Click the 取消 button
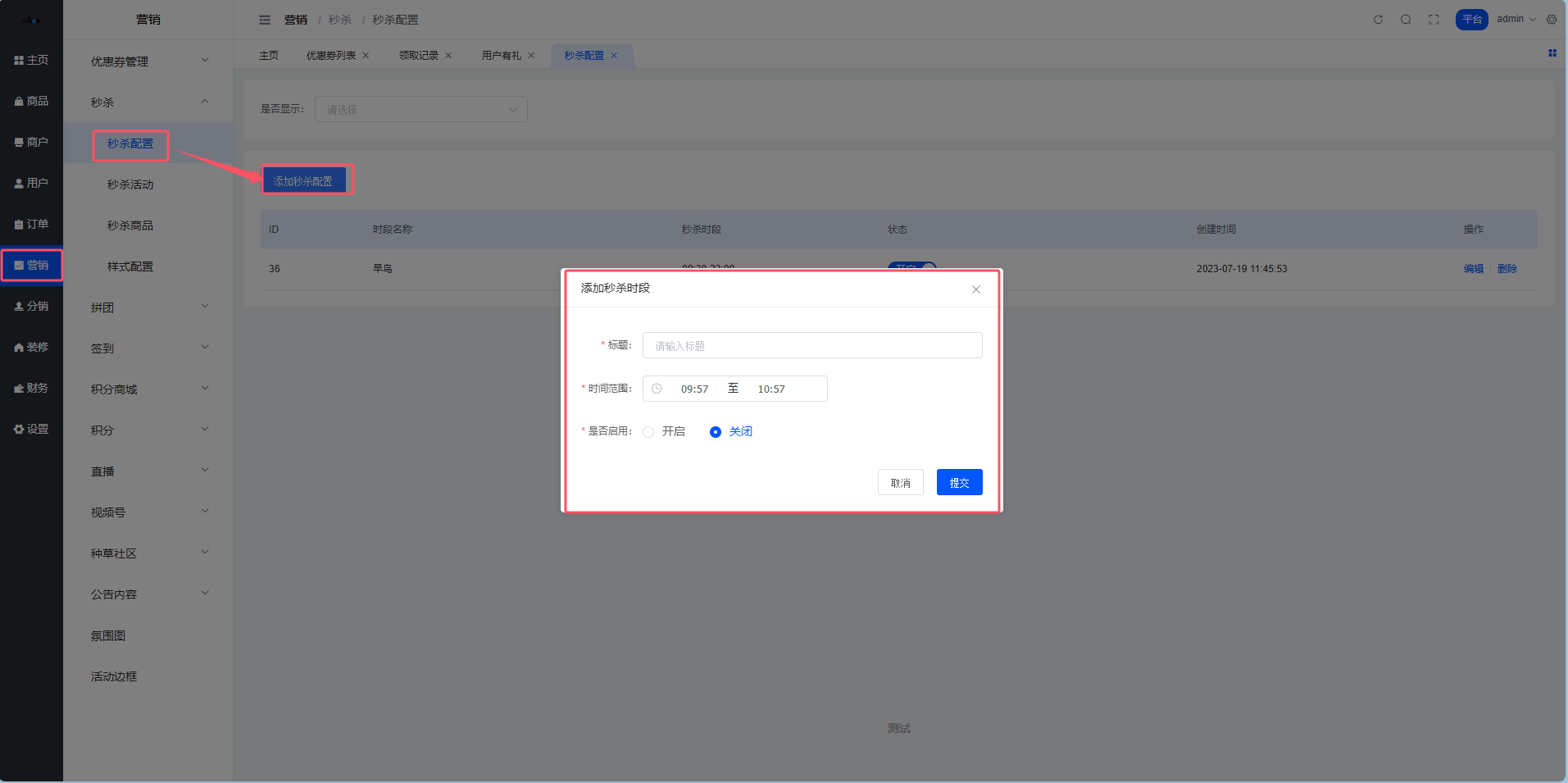Viewport: 1568px width, 783px height. (x=900, y=483)
